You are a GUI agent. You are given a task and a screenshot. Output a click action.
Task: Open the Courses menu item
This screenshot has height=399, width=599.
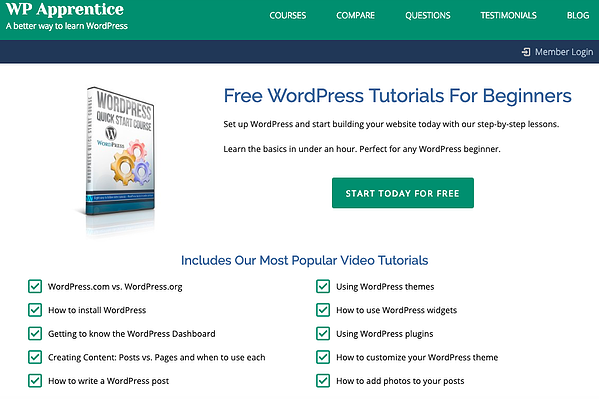click(x=288, y=15)
